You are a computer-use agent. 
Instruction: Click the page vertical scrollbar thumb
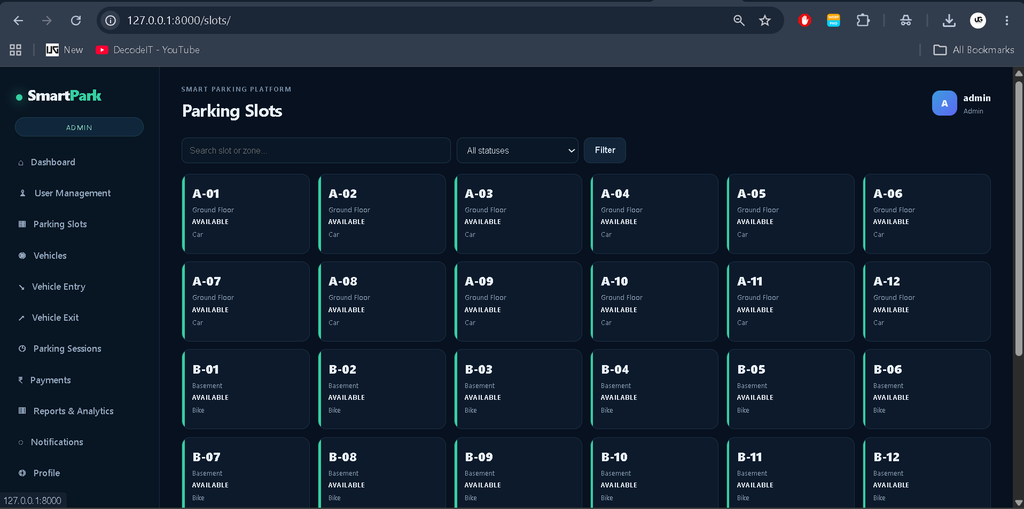coord(1018,219)
